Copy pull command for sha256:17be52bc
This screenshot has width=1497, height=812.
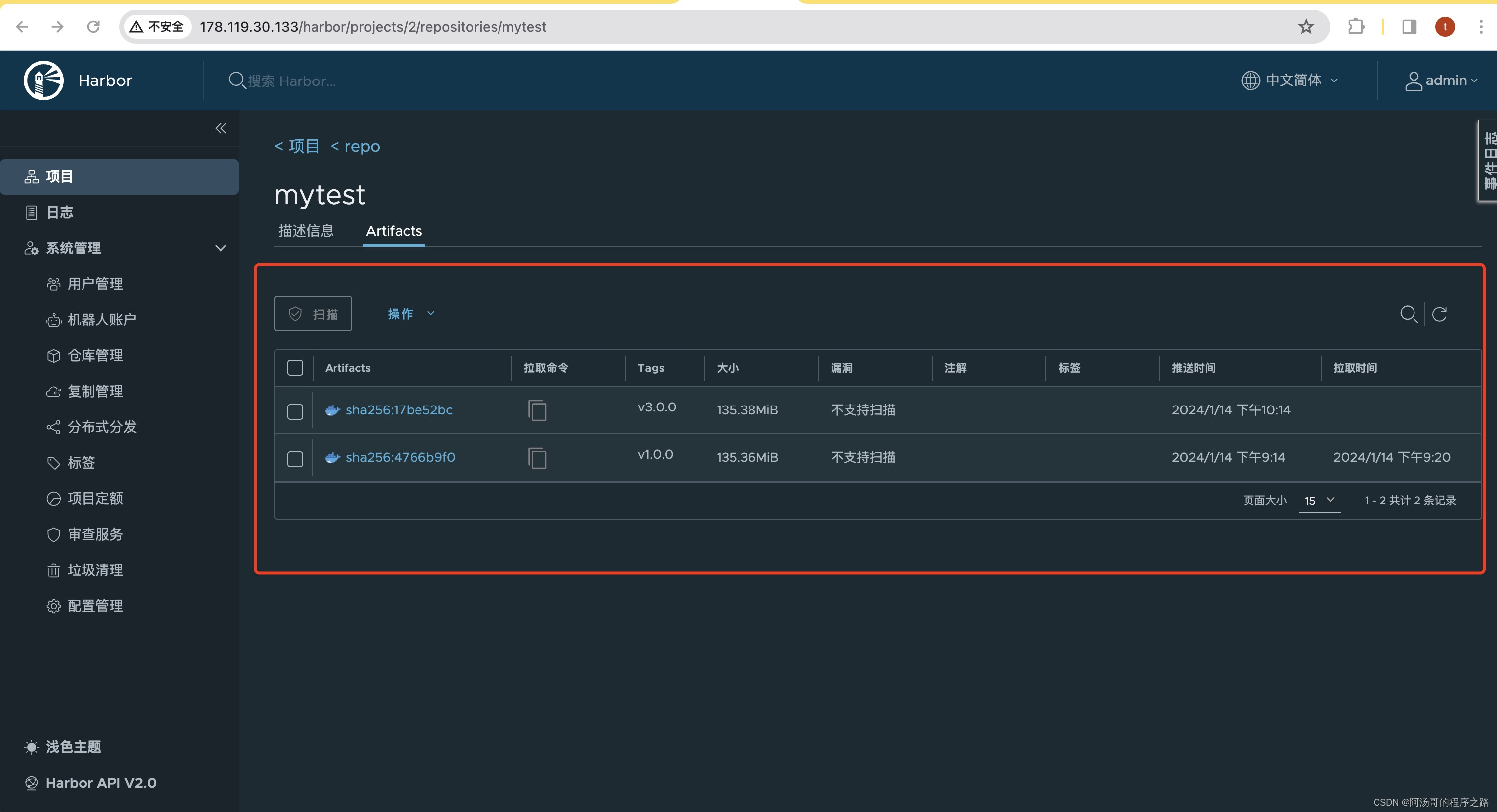click(x=537, y=410)
